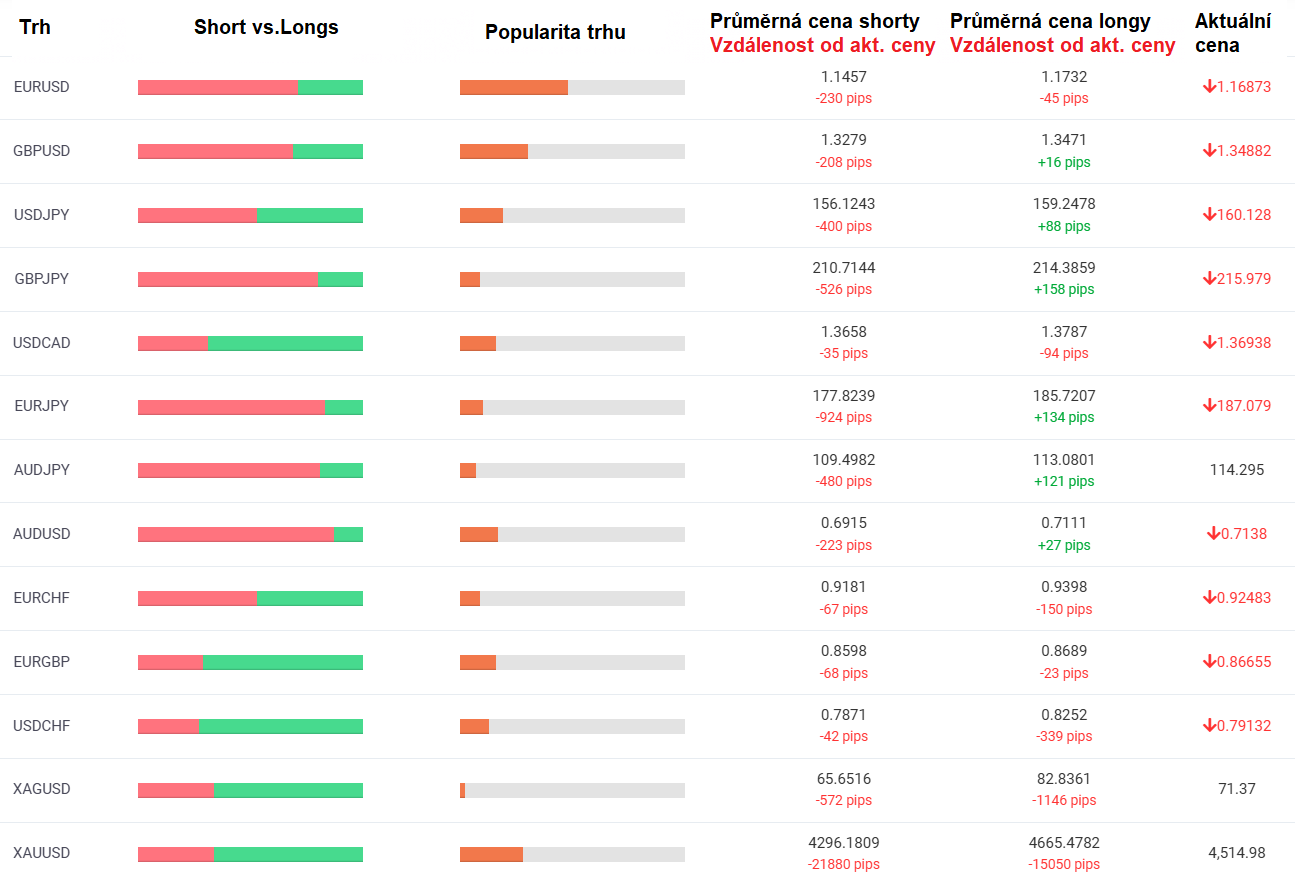The image size is (1295, 889).
Task: Click the red arrow beside USDCAD 1.36938
Action: pyautogui.click(x=1209, y=343)
